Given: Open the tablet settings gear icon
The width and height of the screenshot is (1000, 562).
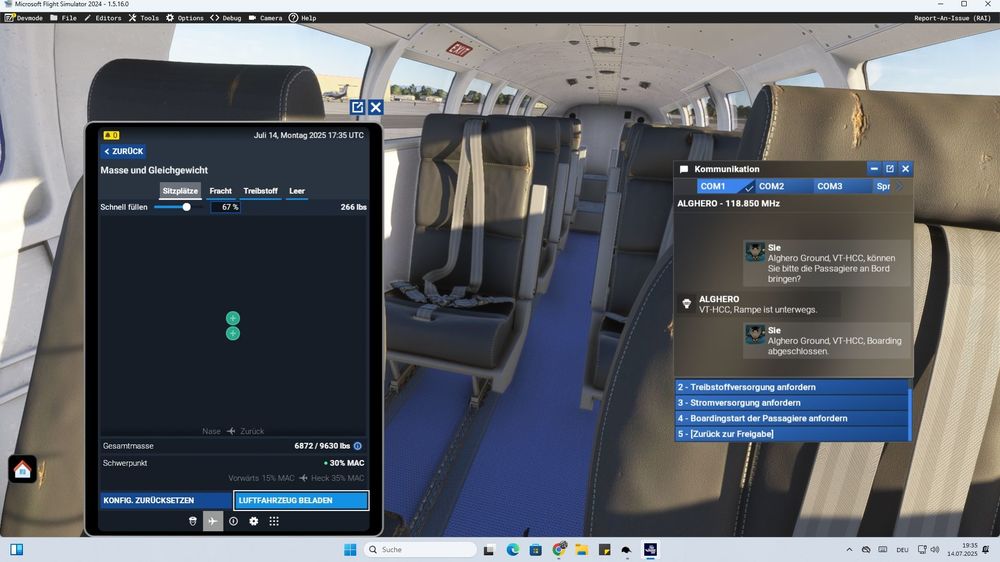Looking at the screenshot, I should point(254,521).
